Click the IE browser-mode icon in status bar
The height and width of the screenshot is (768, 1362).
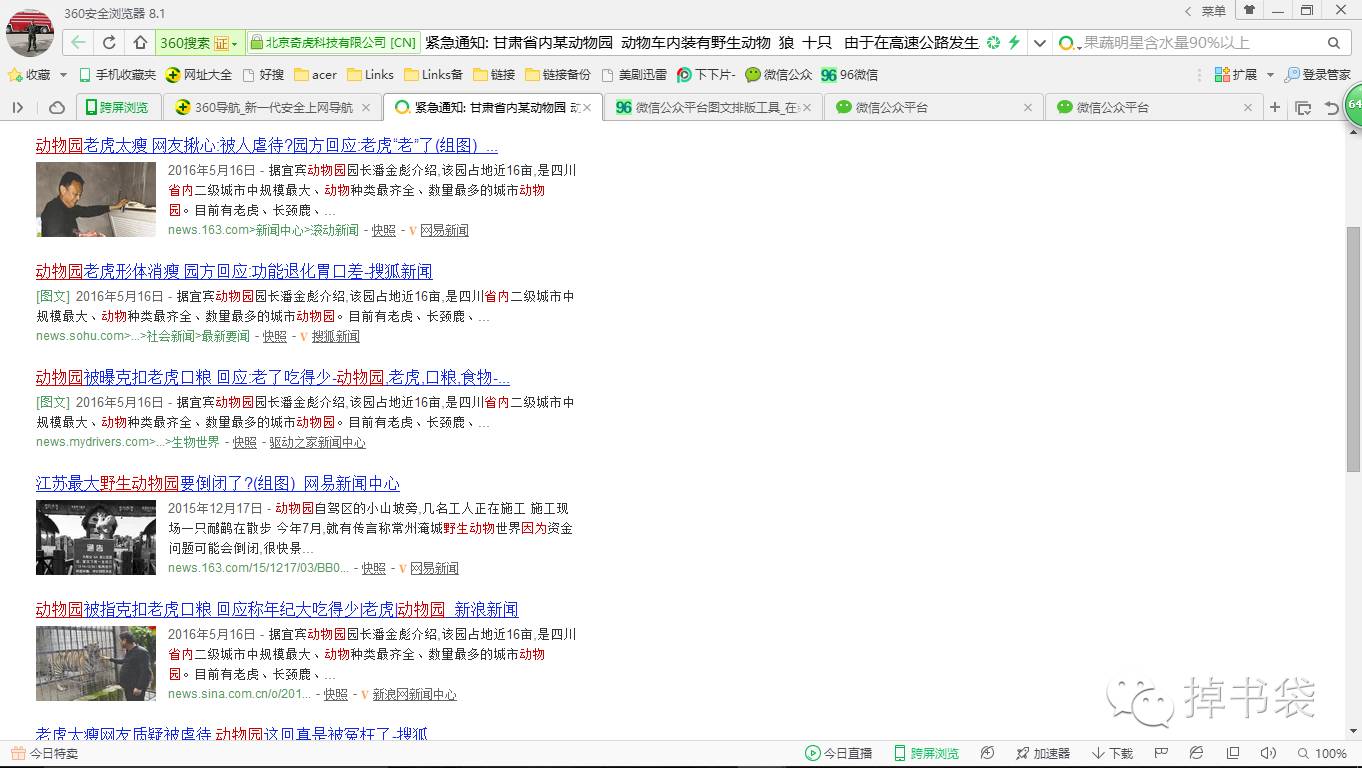coord(1197,753)
